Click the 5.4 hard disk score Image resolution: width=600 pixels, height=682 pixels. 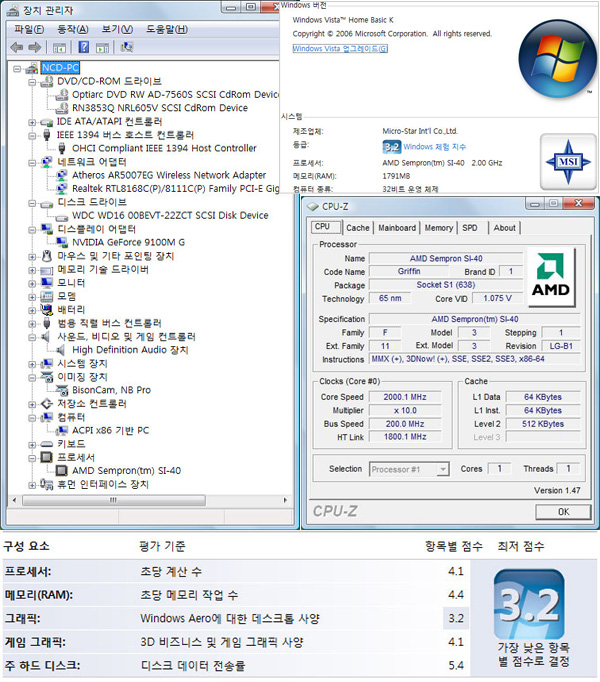coord(456,665)
